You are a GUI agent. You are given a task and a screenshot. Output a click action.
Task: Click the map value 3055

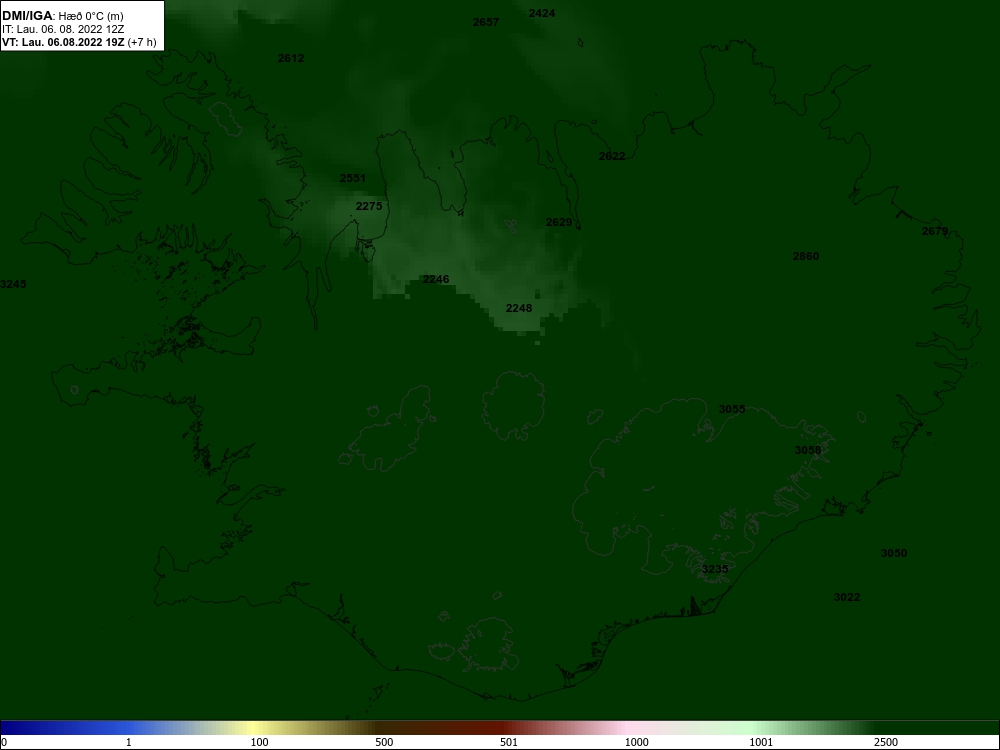[732, 409]
